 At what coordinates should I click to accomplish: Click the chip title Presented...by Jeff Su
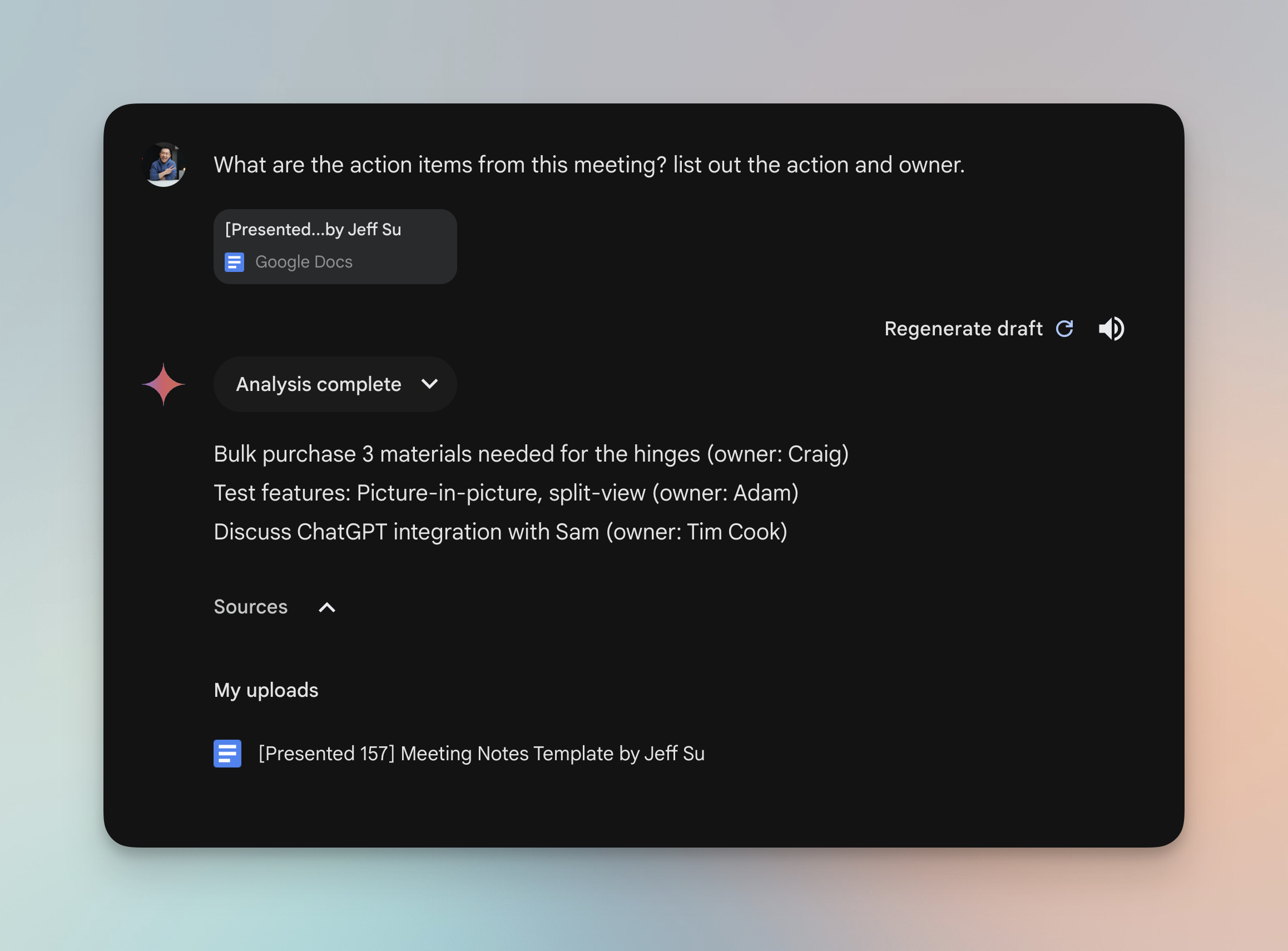point(313,230)
